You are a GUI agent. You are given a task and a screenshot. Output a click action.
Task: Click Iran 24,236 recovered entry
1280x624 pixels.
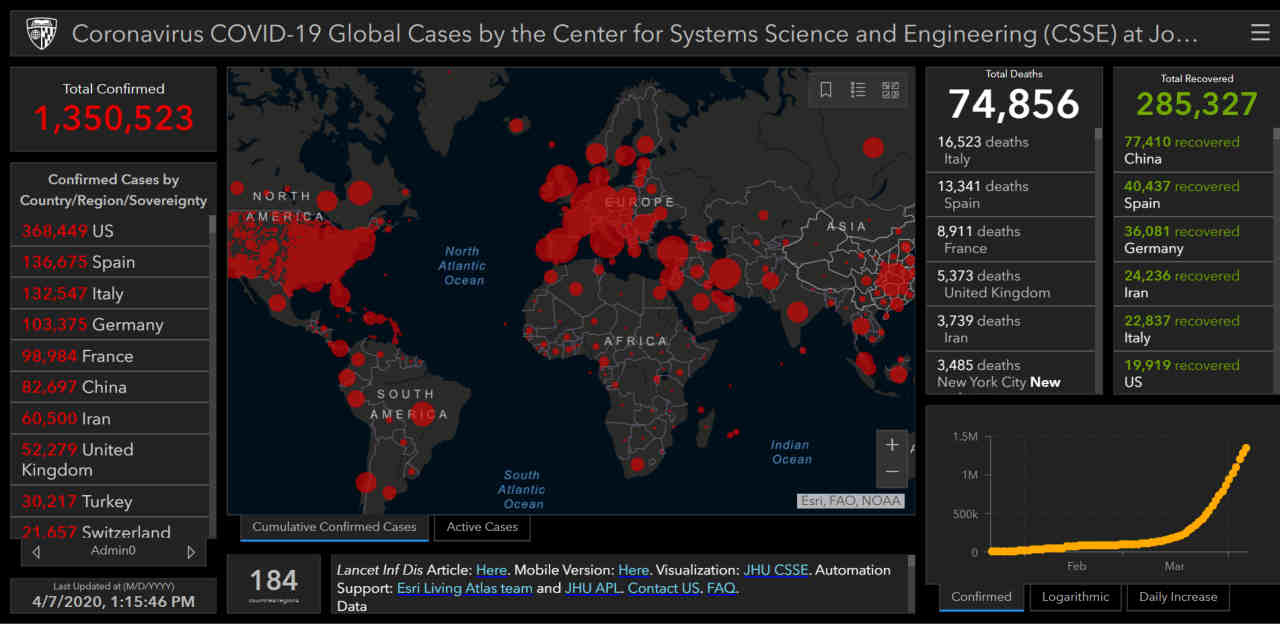1193,284
